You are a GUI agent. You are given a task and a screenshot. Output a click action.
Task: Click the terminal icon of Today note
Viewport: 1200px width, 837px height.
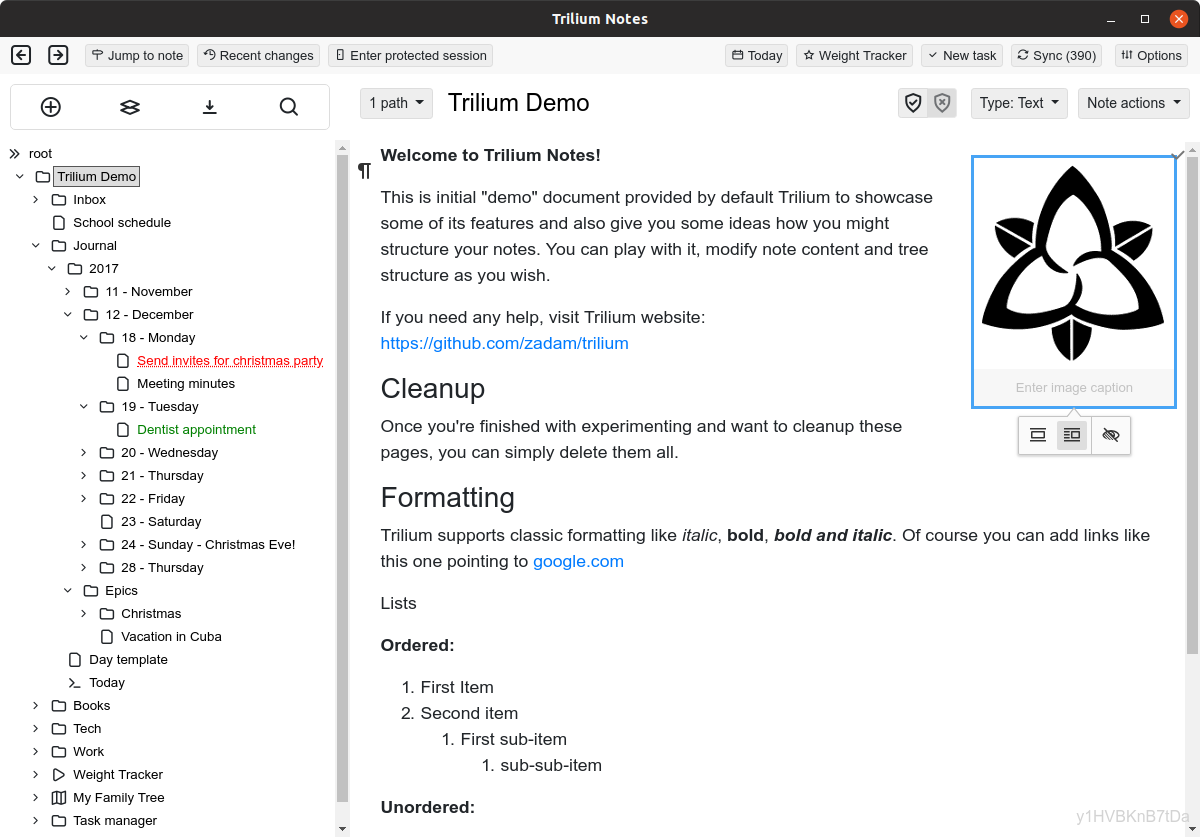75,683
